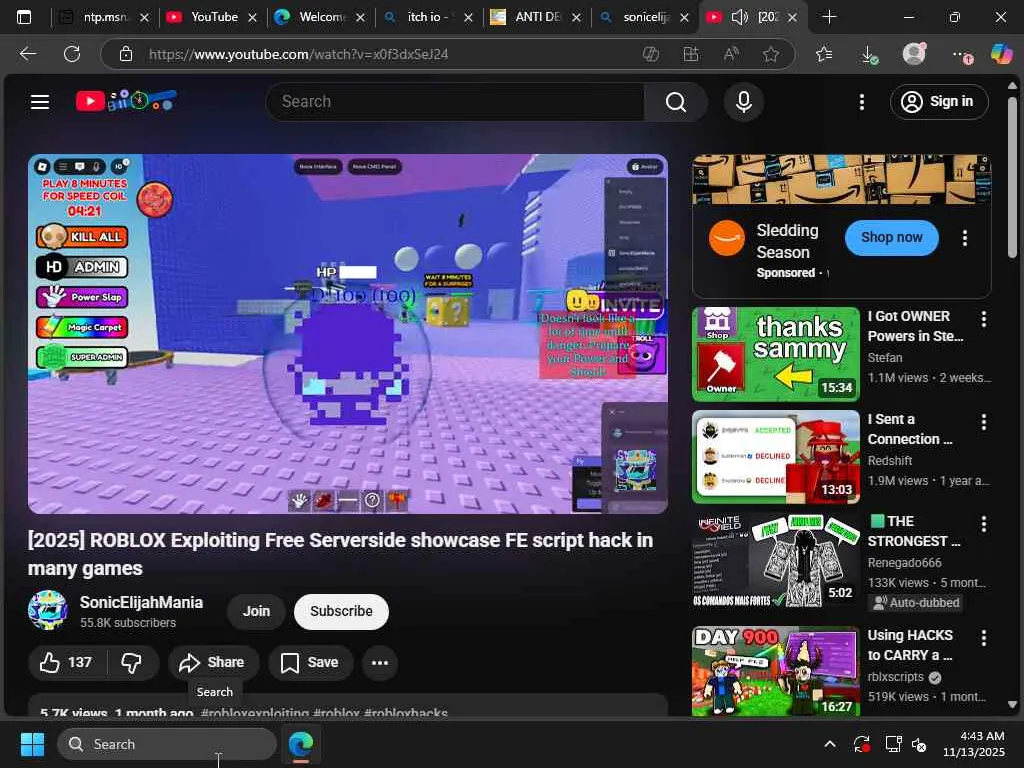The height and width of the screenshot is (768, 1024).
Task: Open YouTube settings three-dot menu
Action: point(861,102)
